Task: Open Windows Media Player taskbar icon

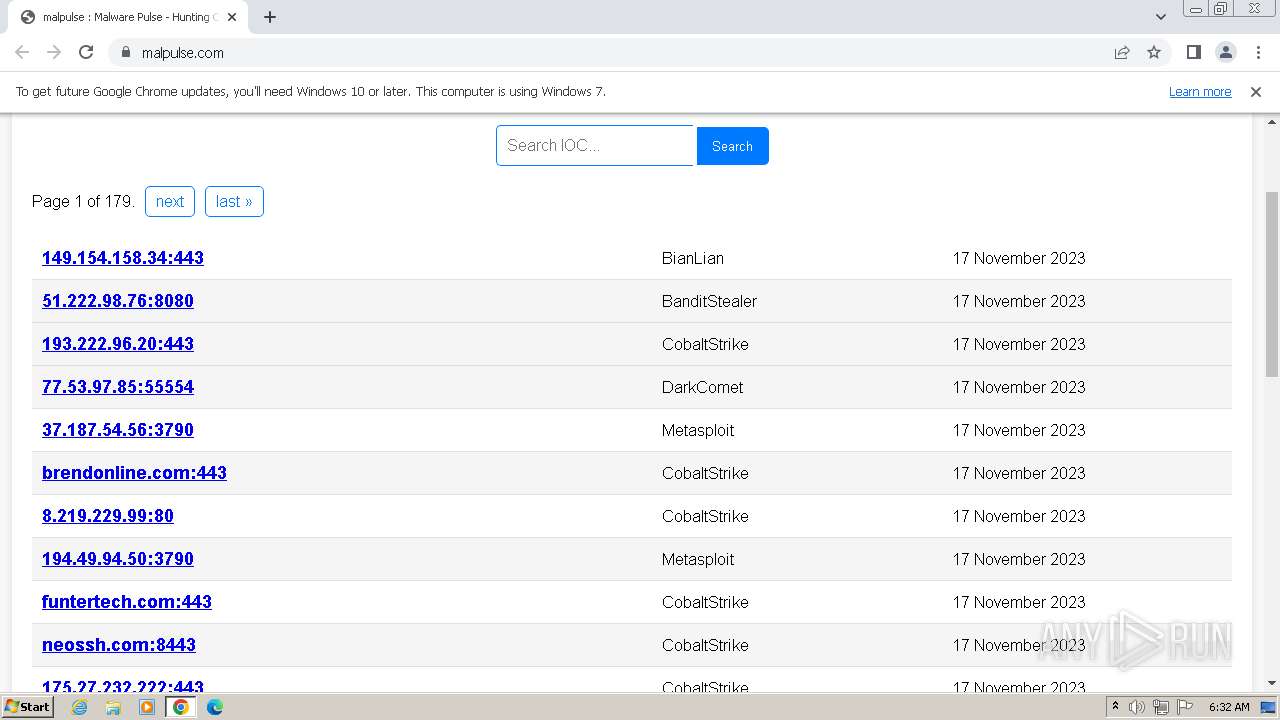Action: coord(147,707)
